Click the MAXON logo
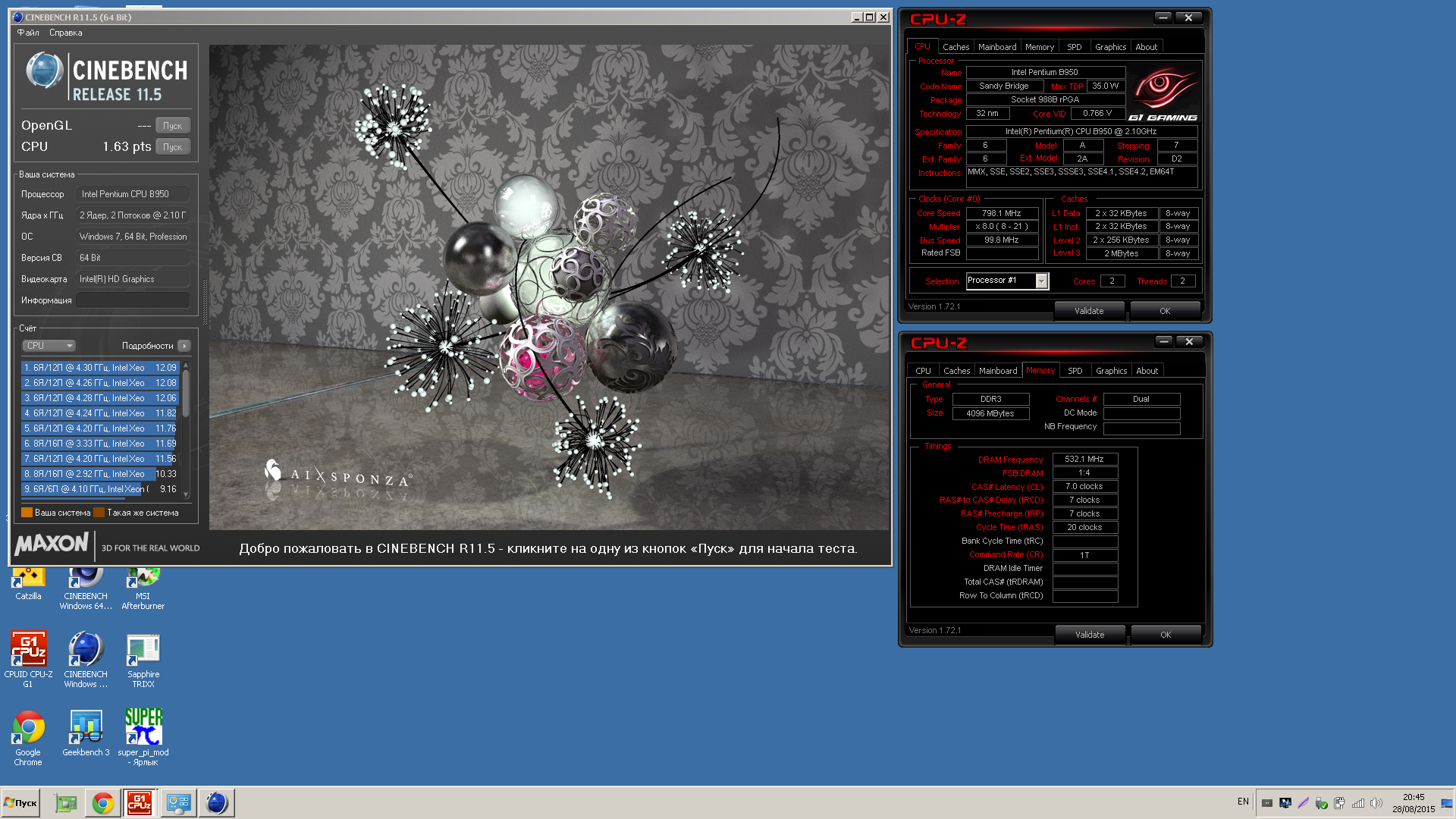The height and width of the screenshot is (819, 1456). click(51, 544)
